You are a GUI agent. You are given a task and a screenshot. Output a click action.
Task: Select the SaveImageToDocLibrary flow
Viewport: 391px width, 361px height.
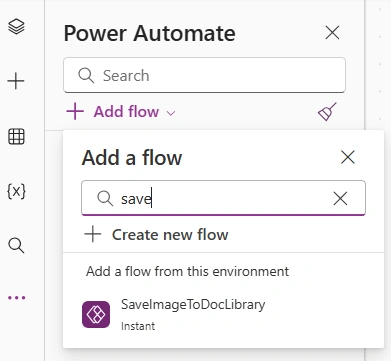click(223, 314)
